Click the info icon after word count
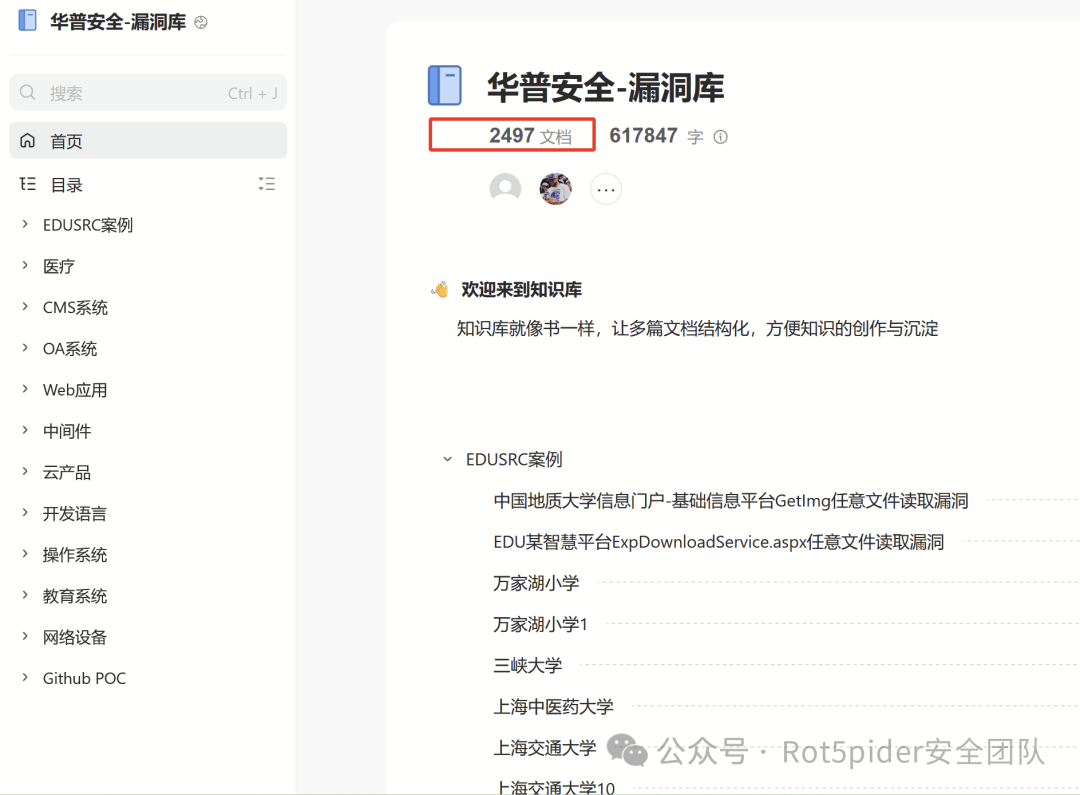1080x795 pixels. (x=720, y=136)
